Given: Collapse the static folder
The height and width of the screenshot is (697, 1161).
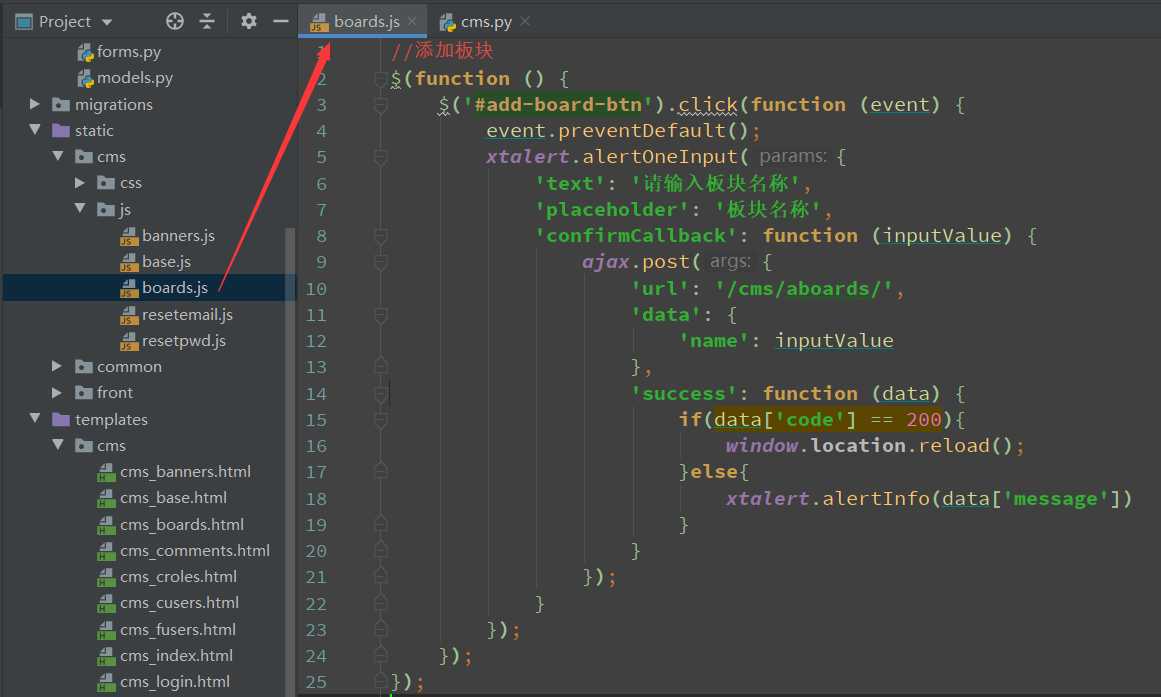Looking at the screenshot, I should pos(34,130).
